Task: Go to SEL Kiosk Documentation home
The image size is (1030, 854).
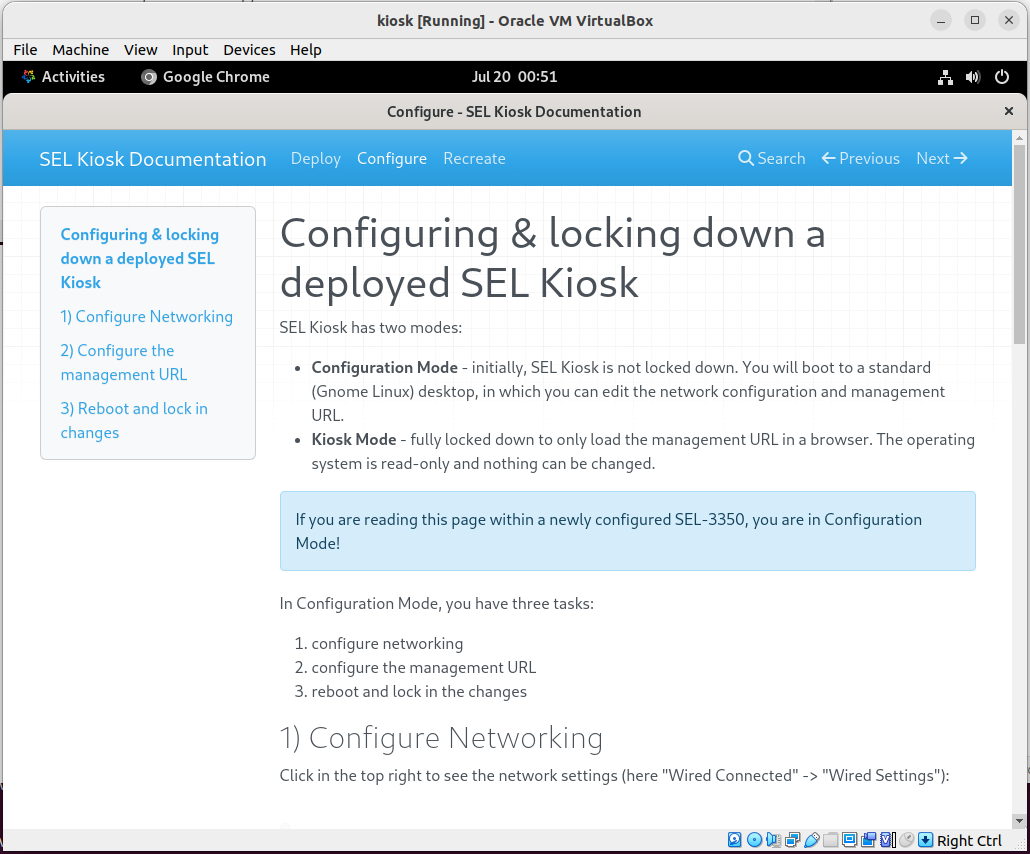Action: tap(153, 159)
